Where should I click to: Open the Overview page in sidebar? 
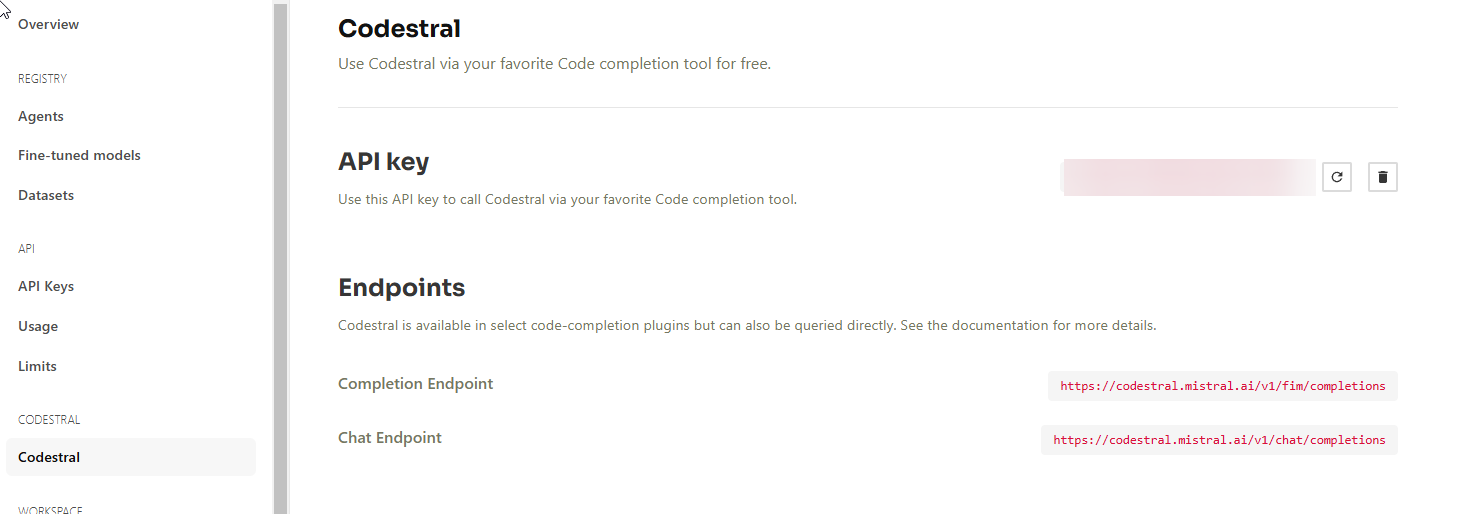point(48,24)
